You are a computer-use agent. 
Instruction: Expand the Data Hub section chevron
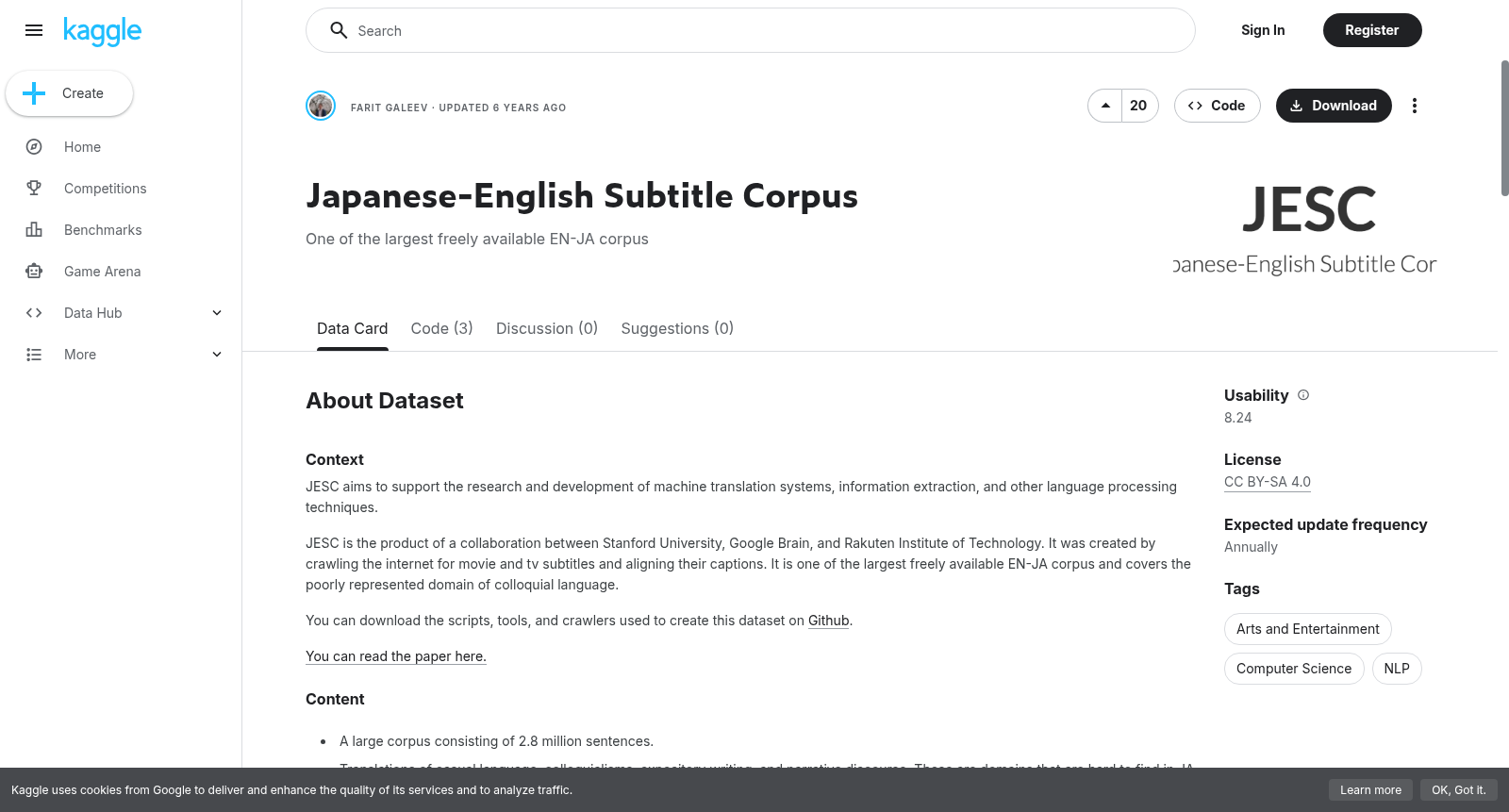[217, 313]
